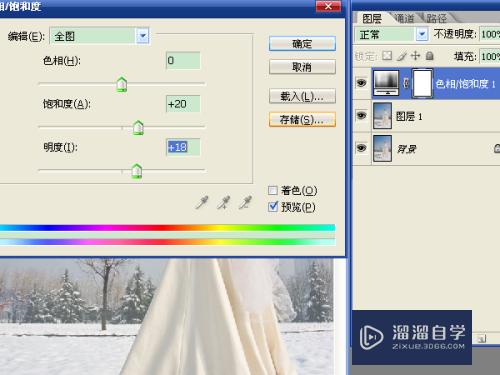The width and height of the screenshot is (500, 375).
Task: Click the link icon on Hue/Saturation layer
Action: 406,83
